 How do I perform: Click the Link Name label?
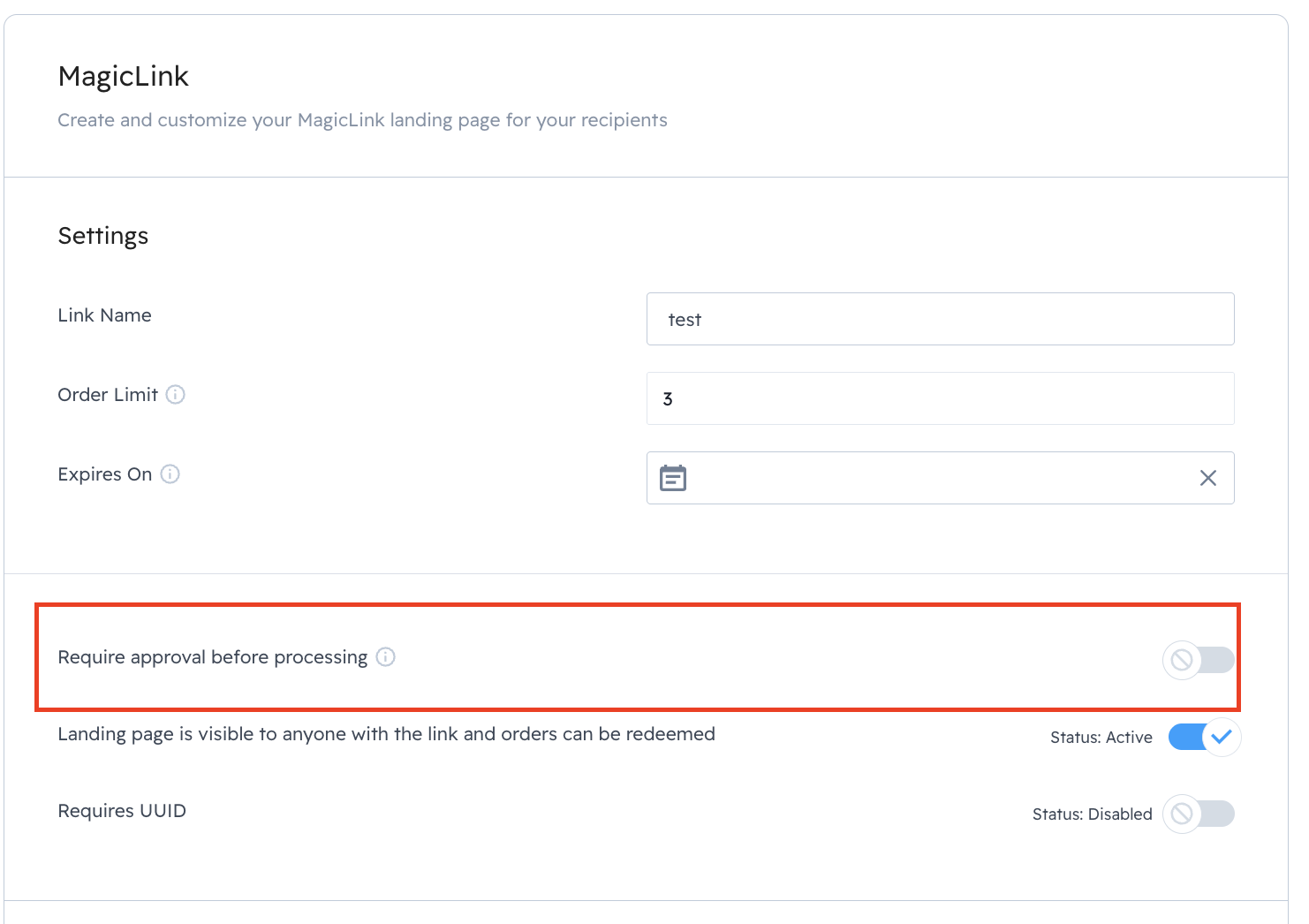(x=104, y=315)
